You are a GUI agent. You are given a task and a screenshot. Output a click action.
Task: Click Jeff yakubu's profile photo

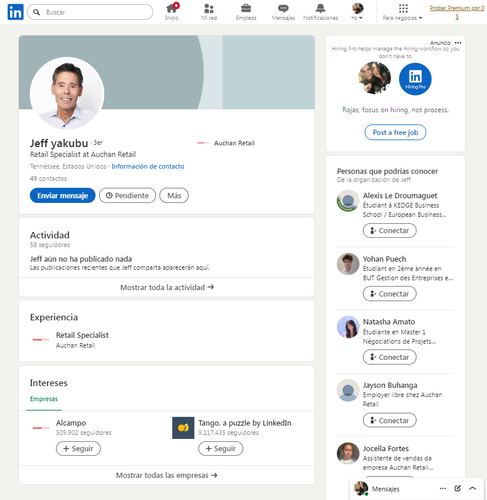coord(67,93)
